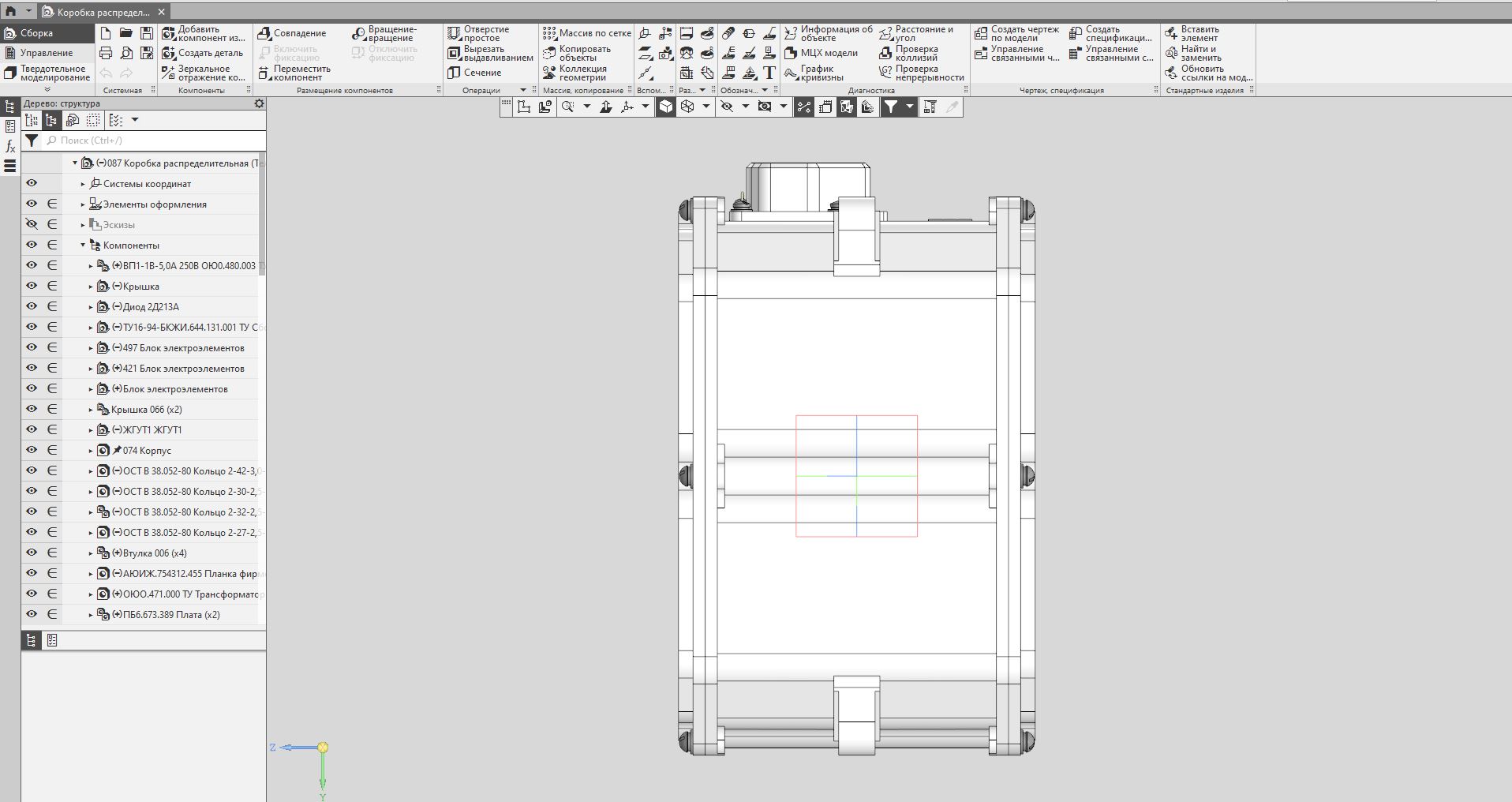Collapse the Компоненты tree node

[83, 245]
